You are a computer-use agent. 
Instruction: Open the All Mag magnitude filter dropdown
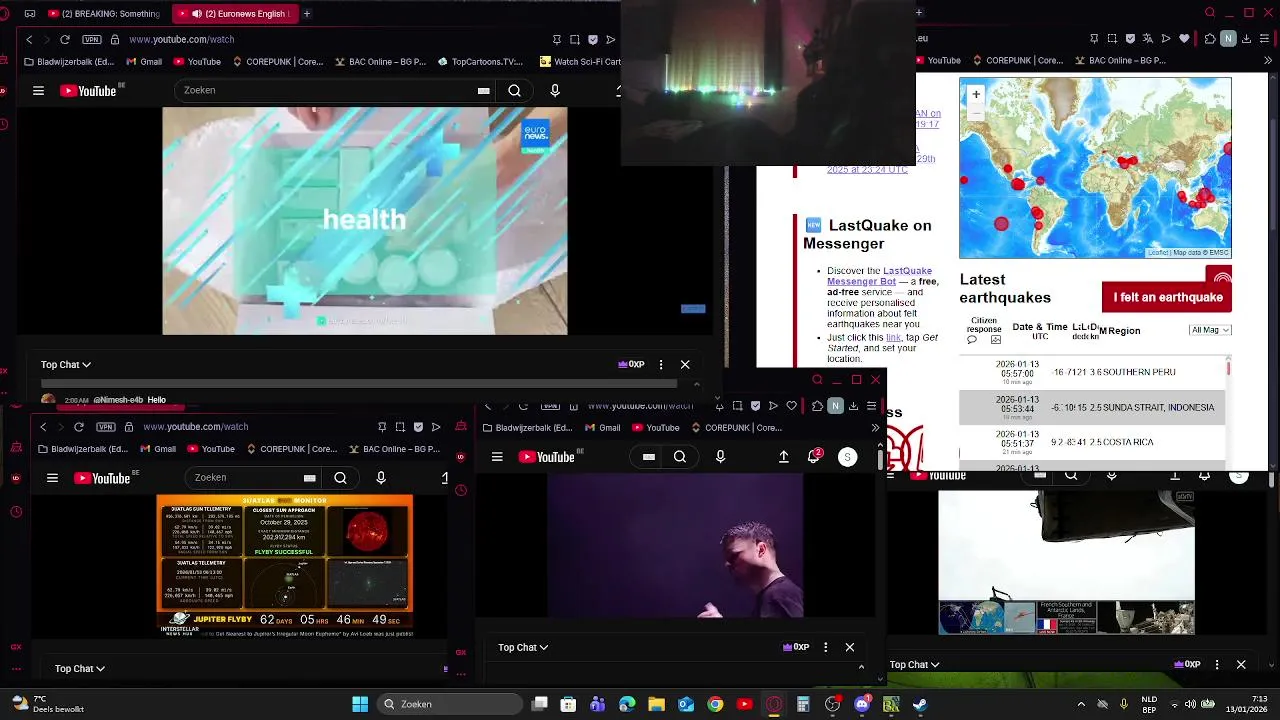[1210, 330]
